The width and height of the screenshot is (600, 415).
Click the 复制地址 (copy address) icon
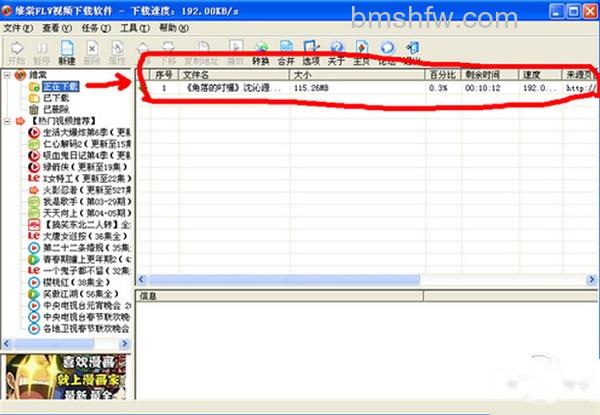[202, 49]
